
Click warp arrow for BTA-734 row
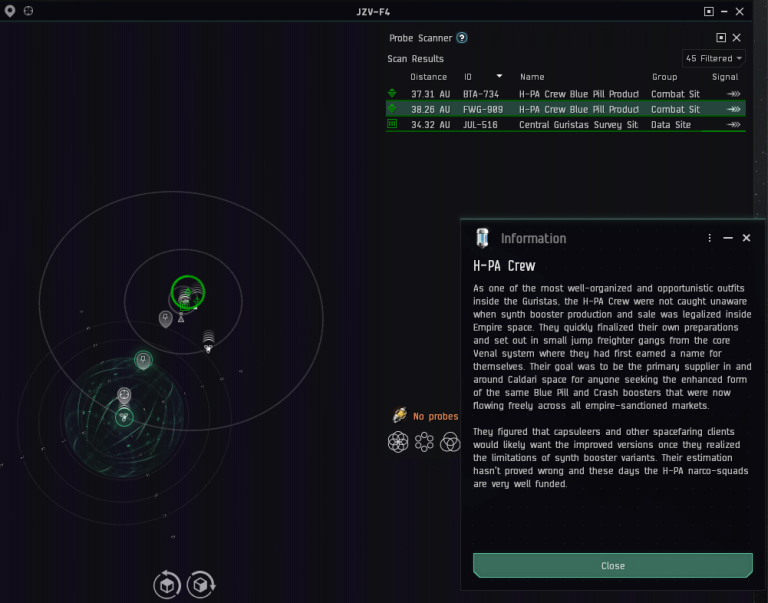tap(733, 94)
